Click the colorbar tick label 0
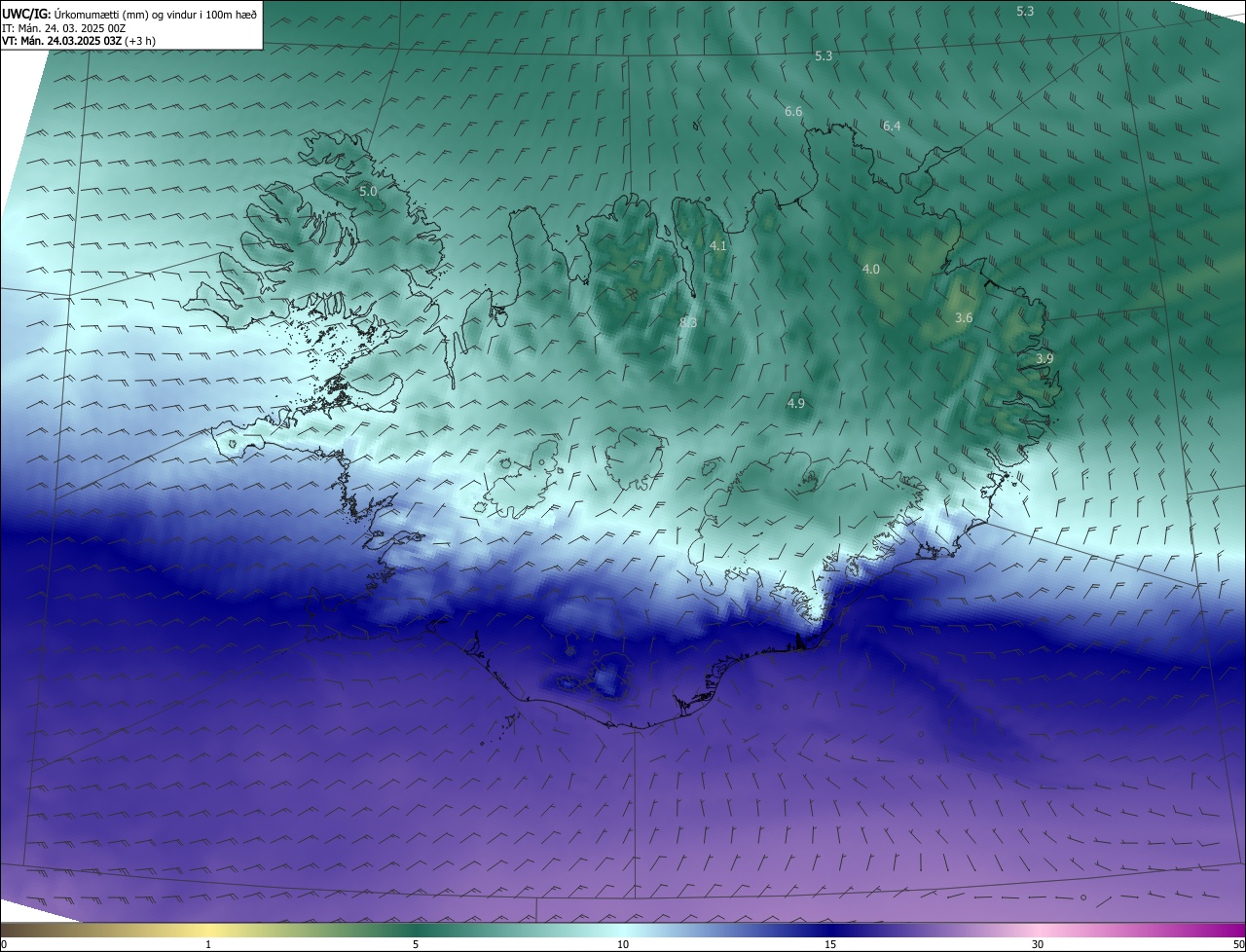Image resolution: width=1246 pixels, height=952 pixels. pyautogui.click(x=4, y=945)
